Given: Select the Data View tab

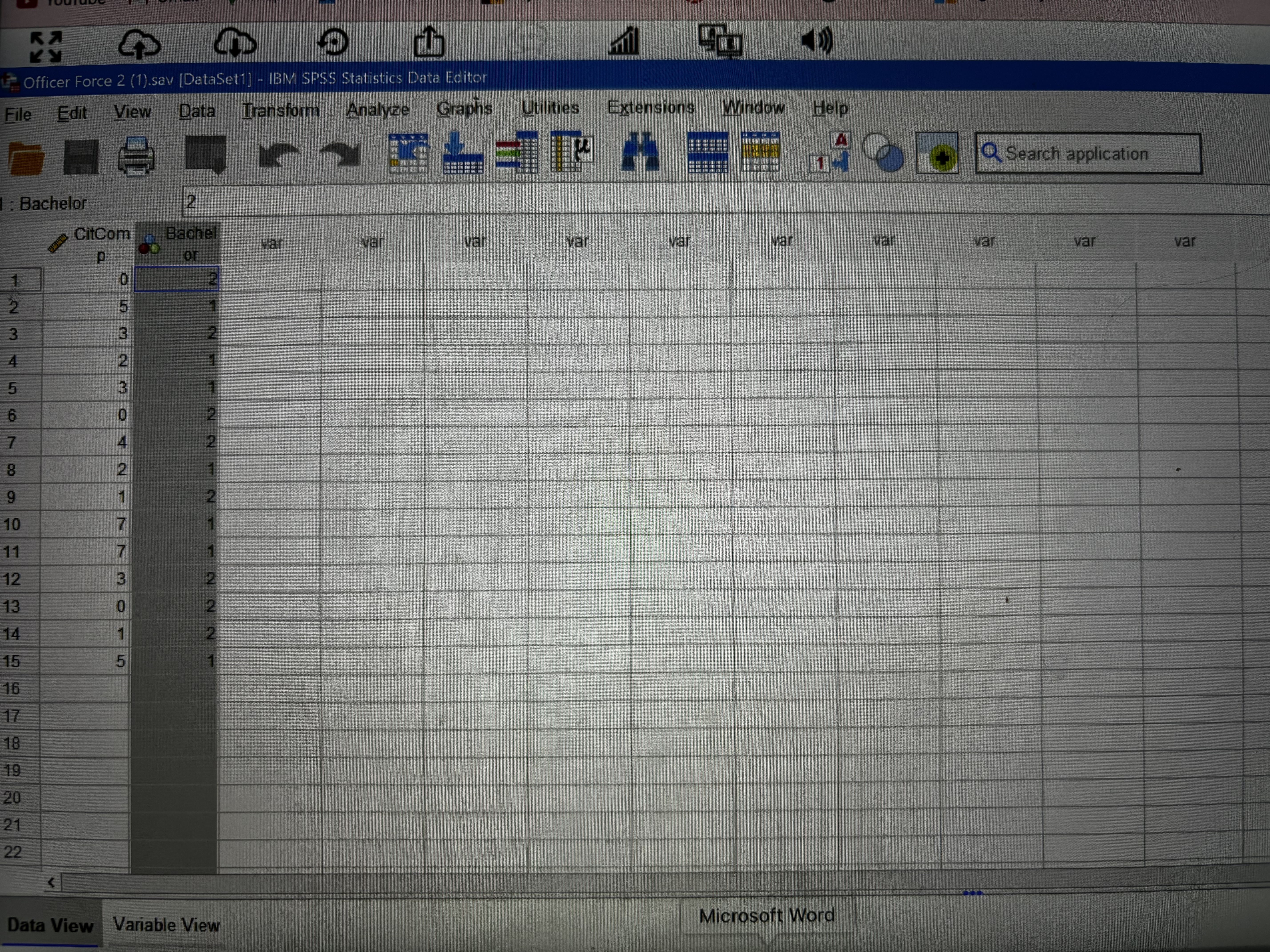Looking at the screenshot, I should (50, 924).
